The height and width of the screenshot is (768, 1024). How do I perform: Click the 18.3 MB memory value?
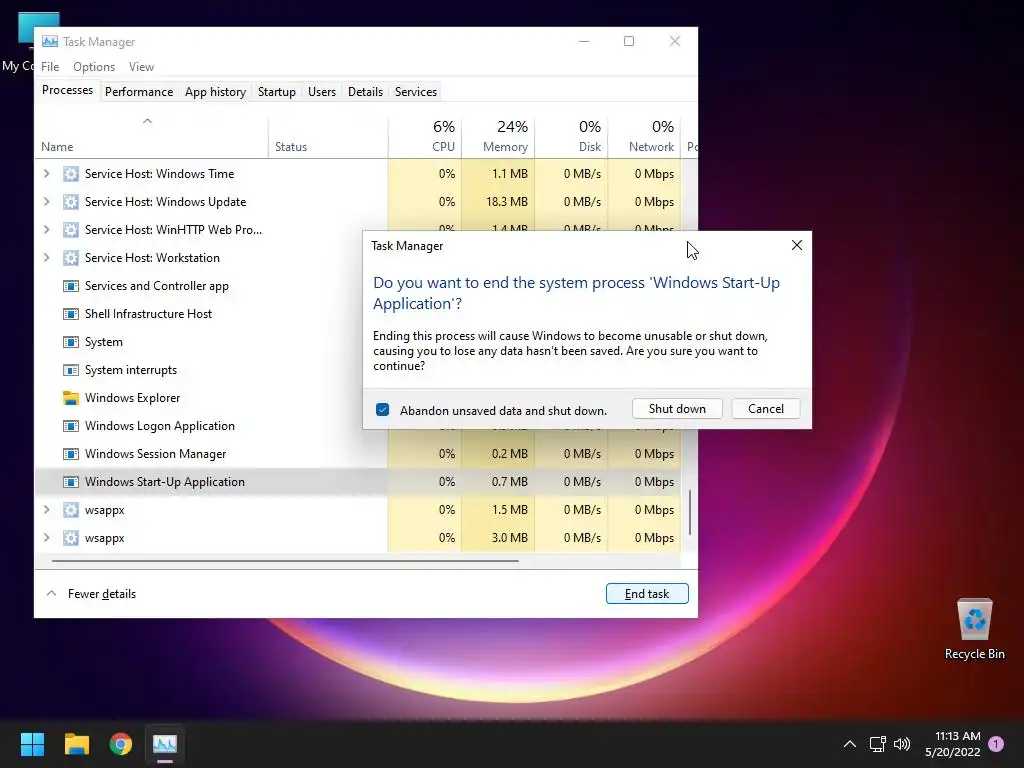coord(507,202)
